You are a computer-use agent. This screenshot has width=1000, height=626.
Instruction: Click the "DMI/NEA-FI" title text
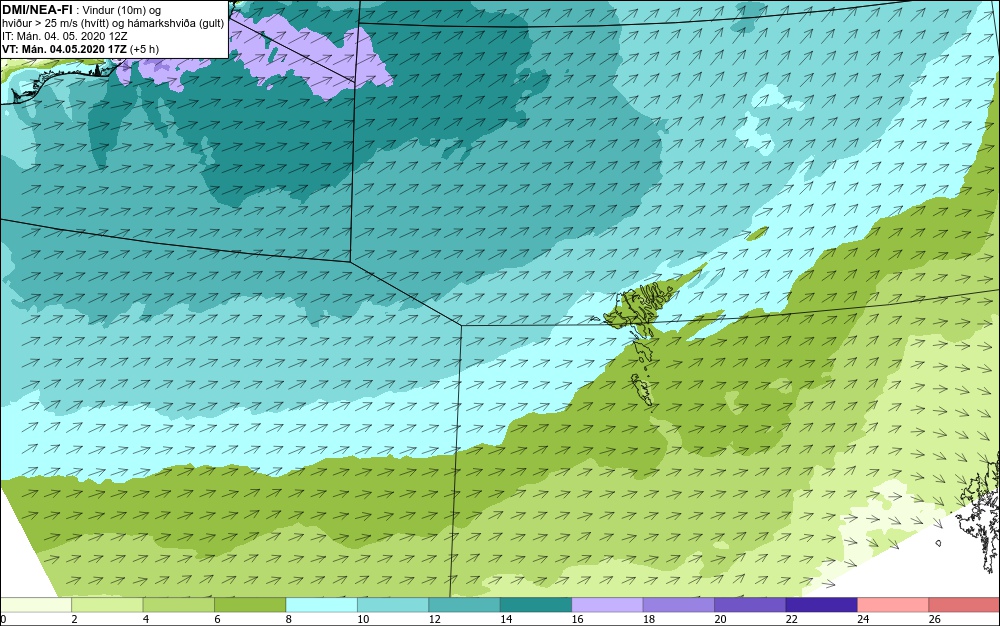[x=37, y=10]
